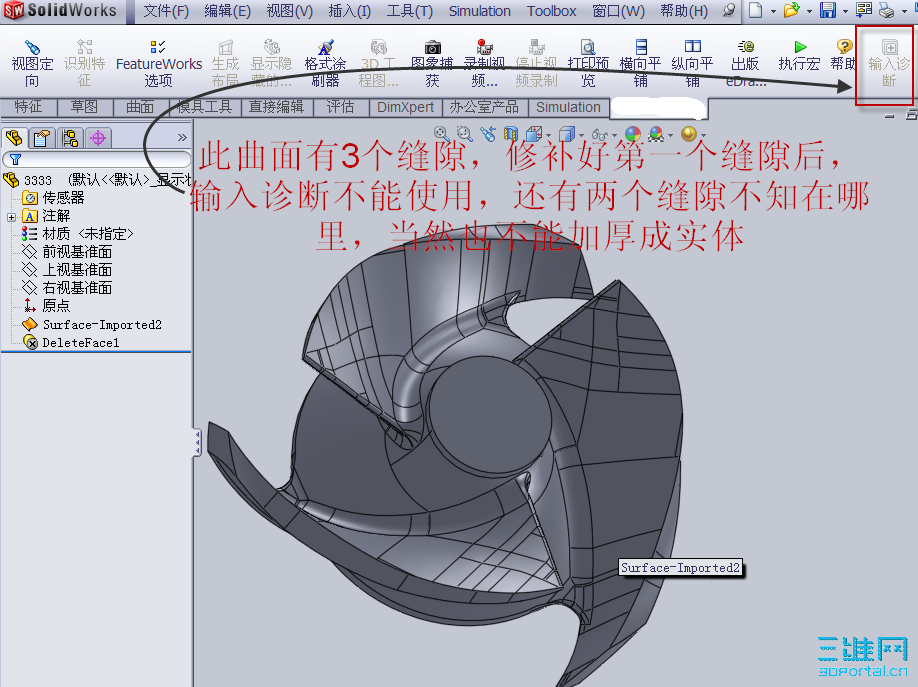Click the icon left of Print in title bar
918x687 pixels.
tap(864, 10)
